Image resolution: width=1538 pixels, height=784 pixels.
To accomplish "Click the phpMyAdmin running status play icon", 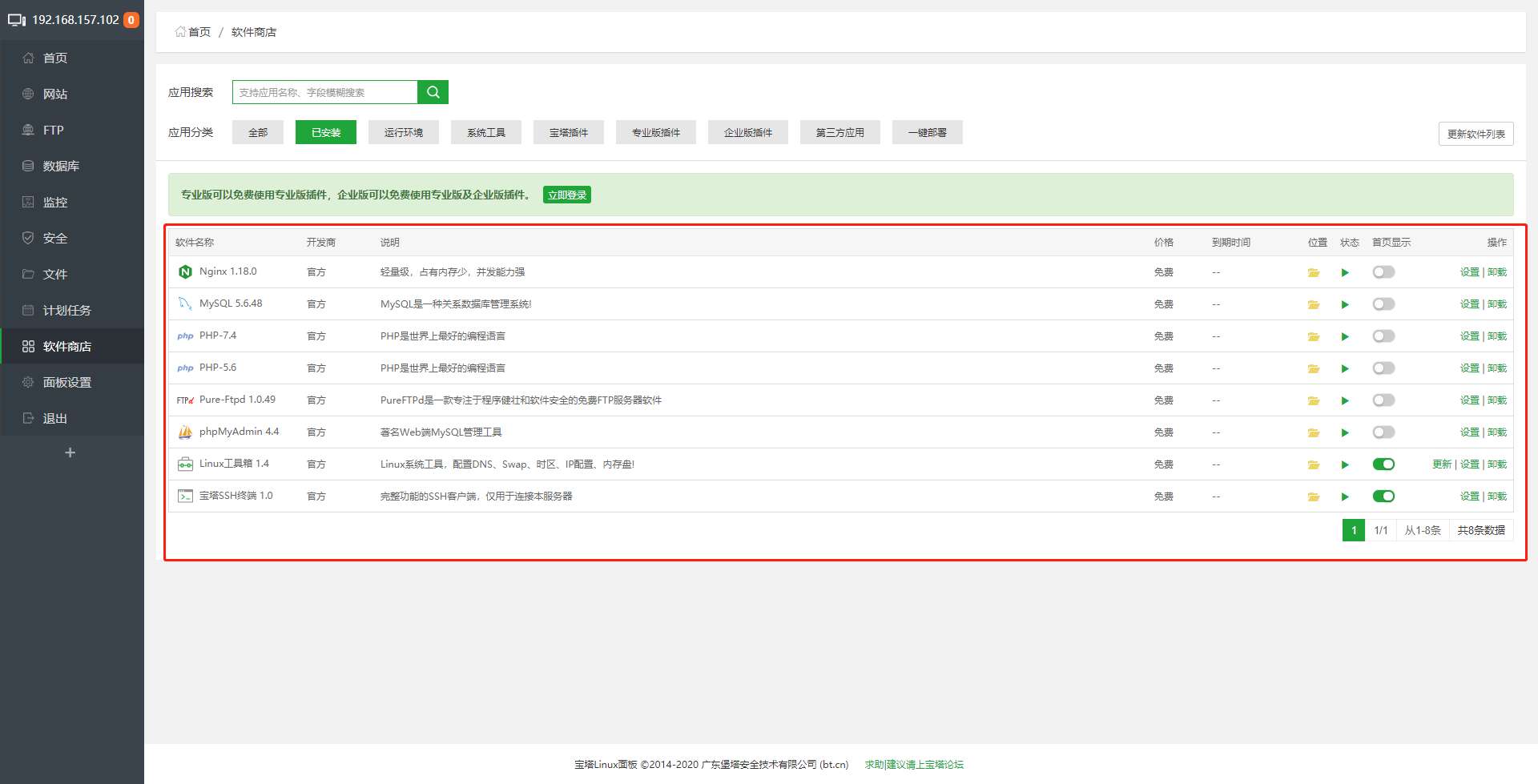I will pos(1345,432).
